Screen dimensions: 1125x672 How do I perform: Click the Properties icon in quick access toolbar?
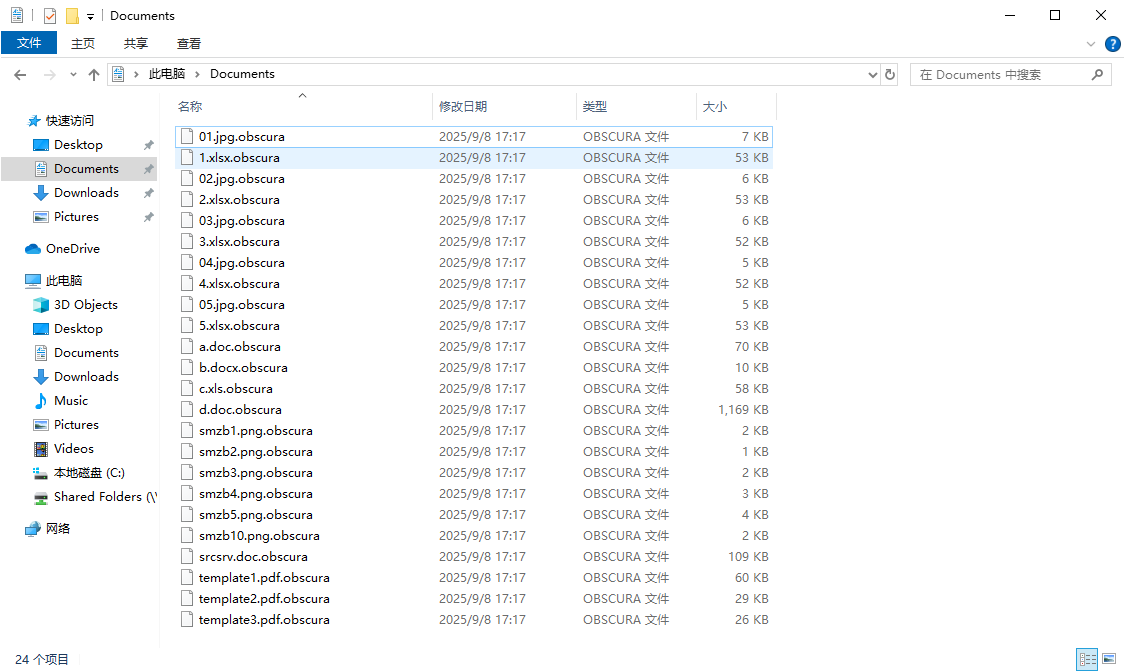pos(51,16)
